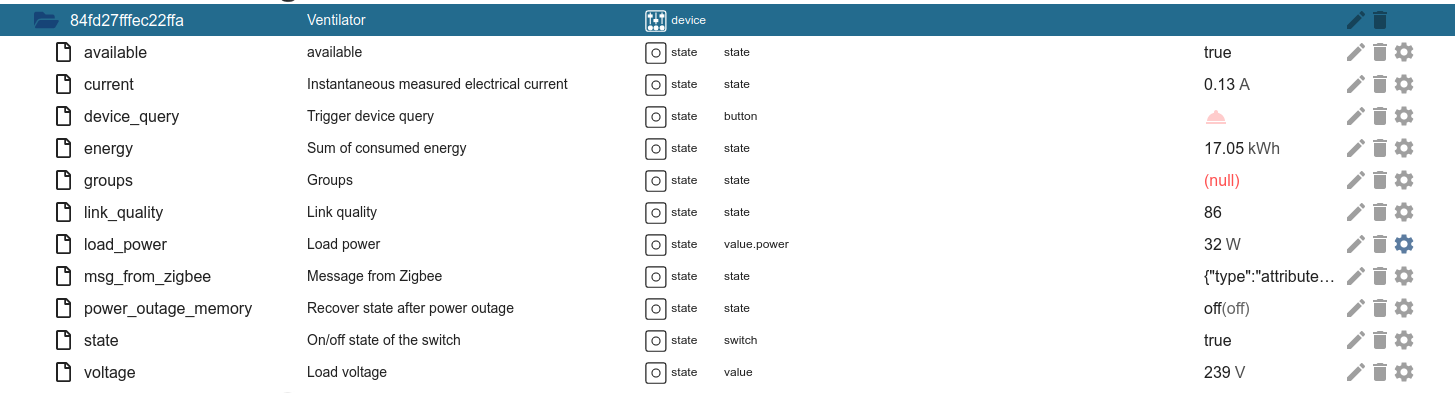
Task: Open the truncated Zigbee message JSON value
Action: point(1269,276)
